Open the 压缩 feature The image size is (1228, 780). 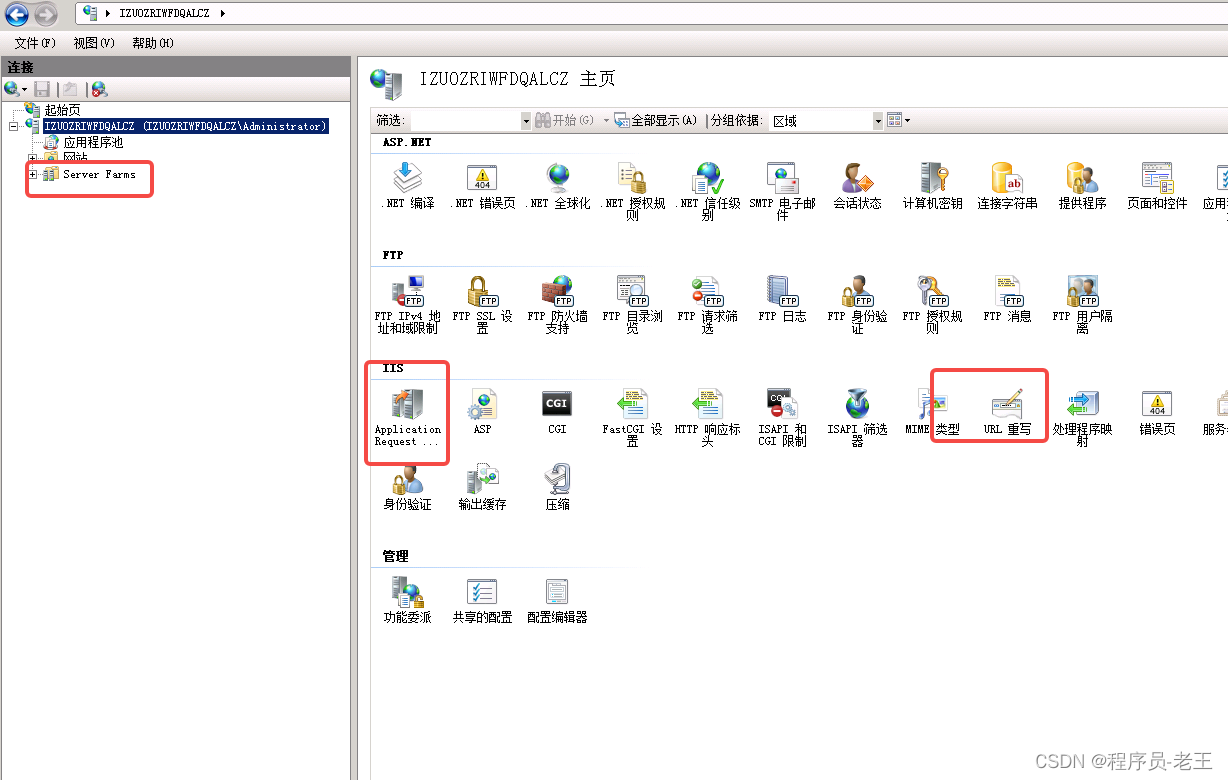coord(557,487)
